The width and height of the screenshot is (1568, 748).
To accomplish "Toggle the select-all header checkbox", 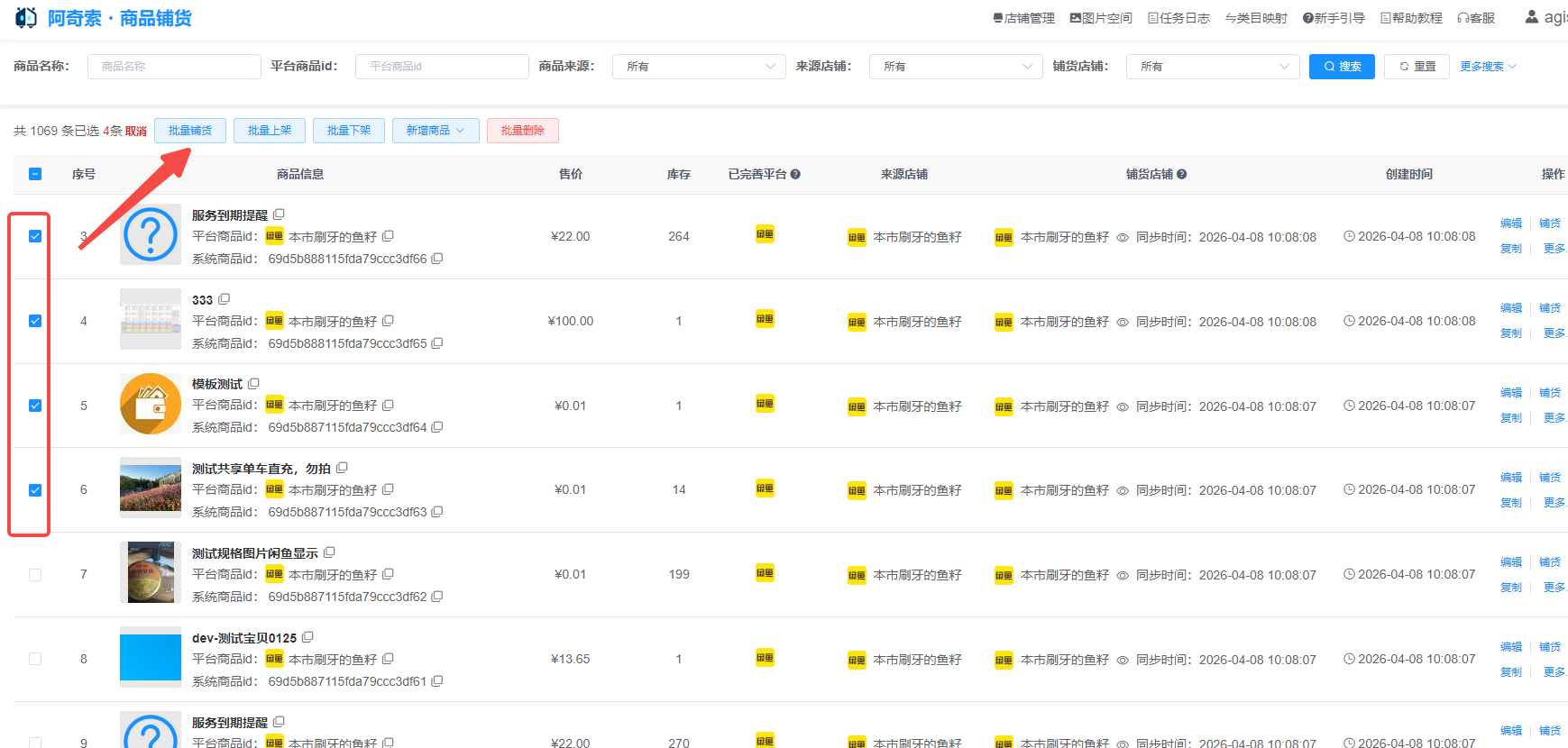I will (35, 174).
